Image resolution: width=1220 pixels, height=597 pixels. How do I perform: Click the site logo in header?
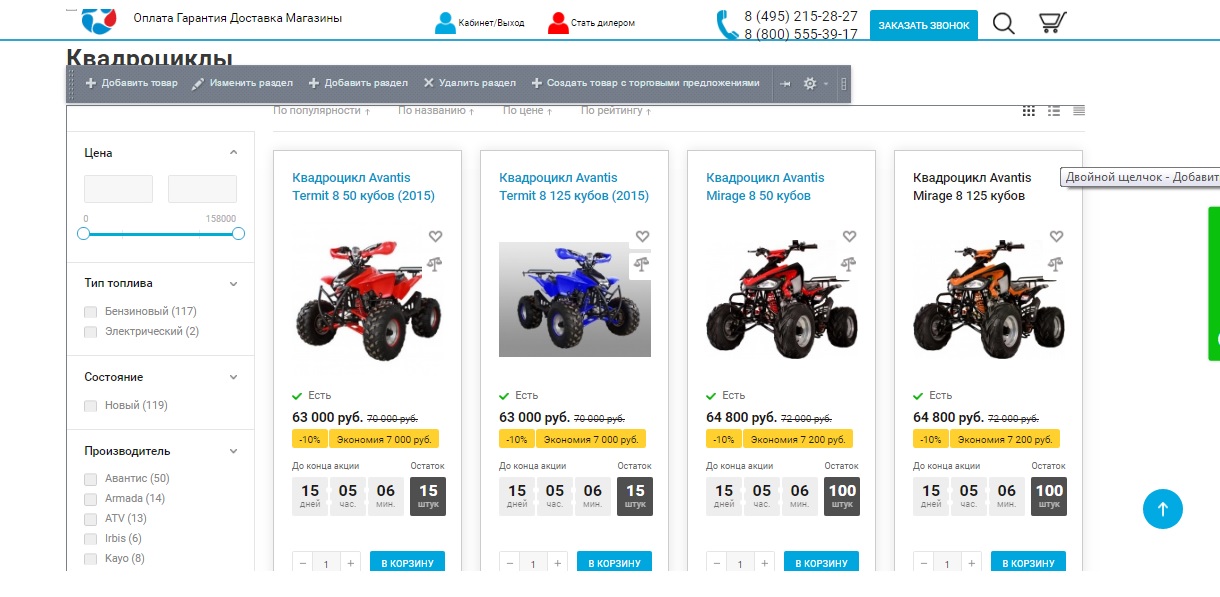pos(98,19)
